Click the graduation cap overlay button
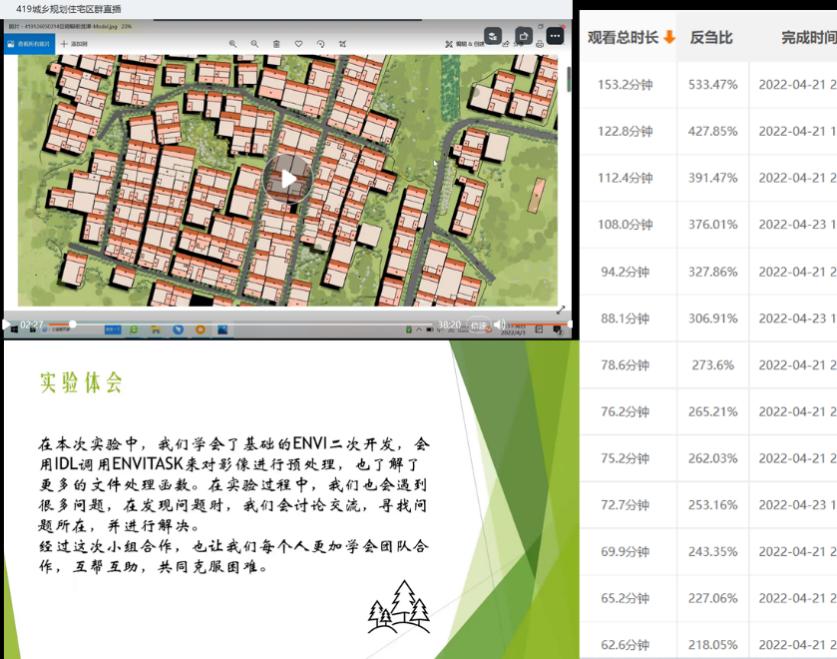The height and width of the screenshot is (659, 837). tap(493, 36)
